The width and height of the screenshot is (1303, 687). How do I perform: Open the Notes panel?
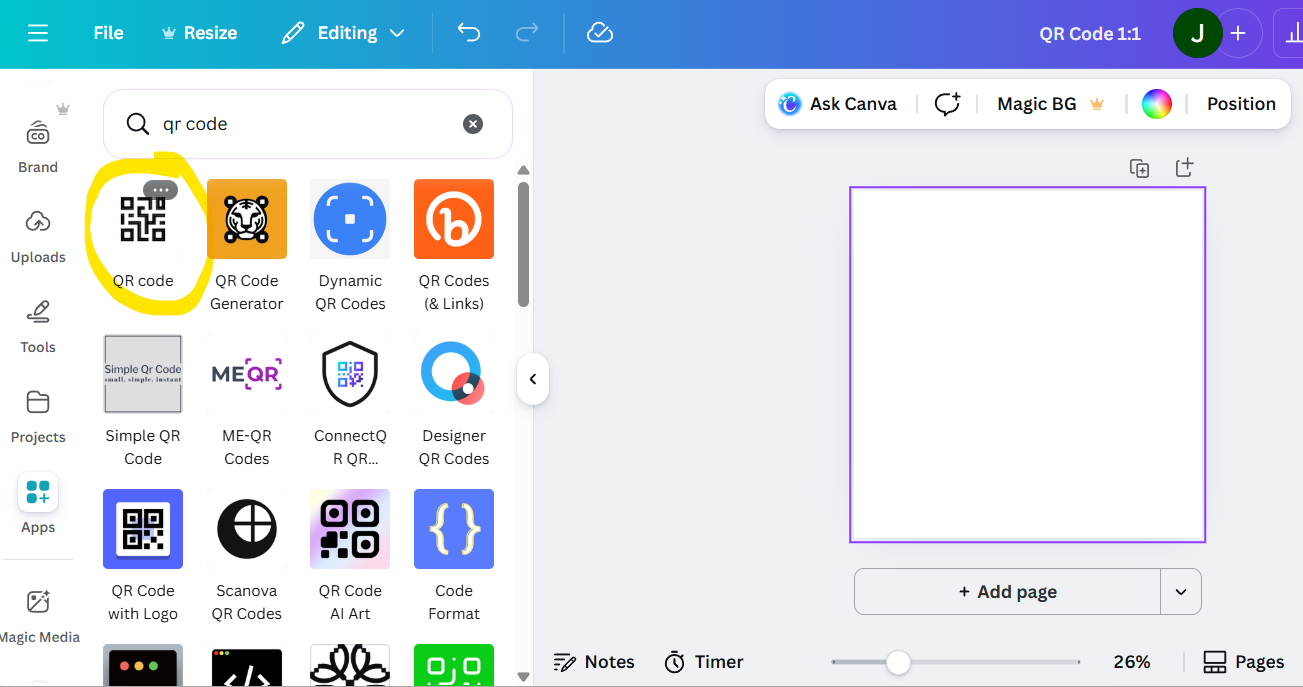pos(594,661)
